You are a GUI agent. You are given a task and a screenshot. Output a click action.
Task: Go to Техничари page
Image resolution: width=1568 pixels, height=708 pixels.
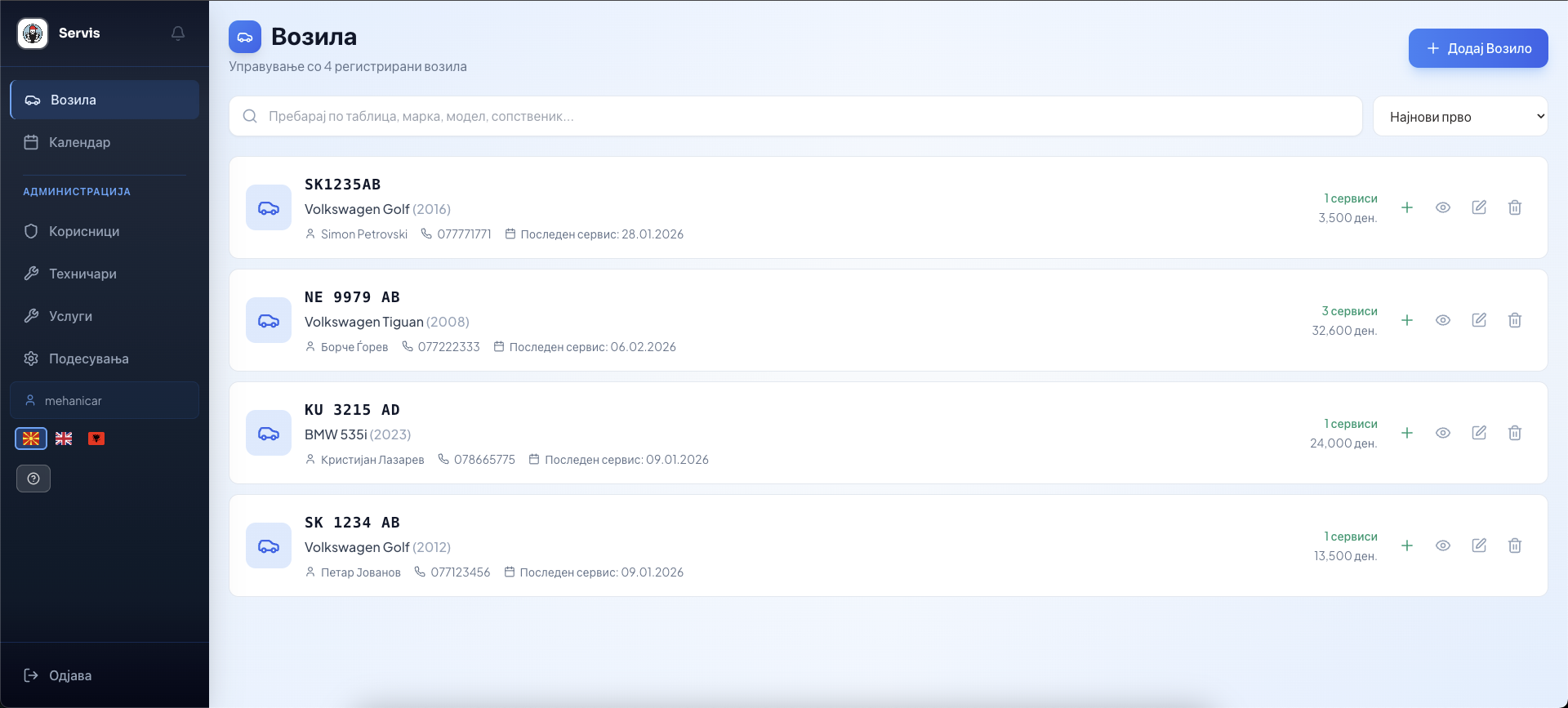point(105,274)
